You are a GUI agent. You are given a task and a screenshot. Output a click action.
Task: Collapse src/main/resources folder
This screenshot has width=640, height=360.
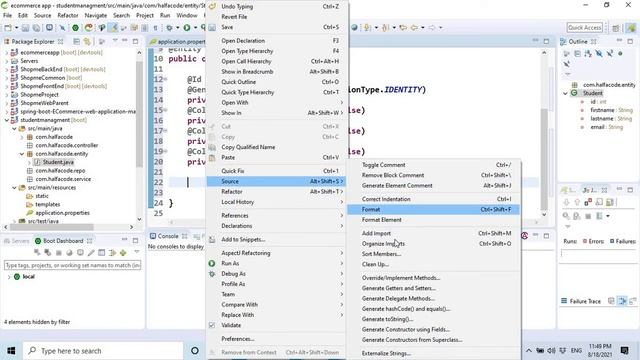(x=14, y=188)
